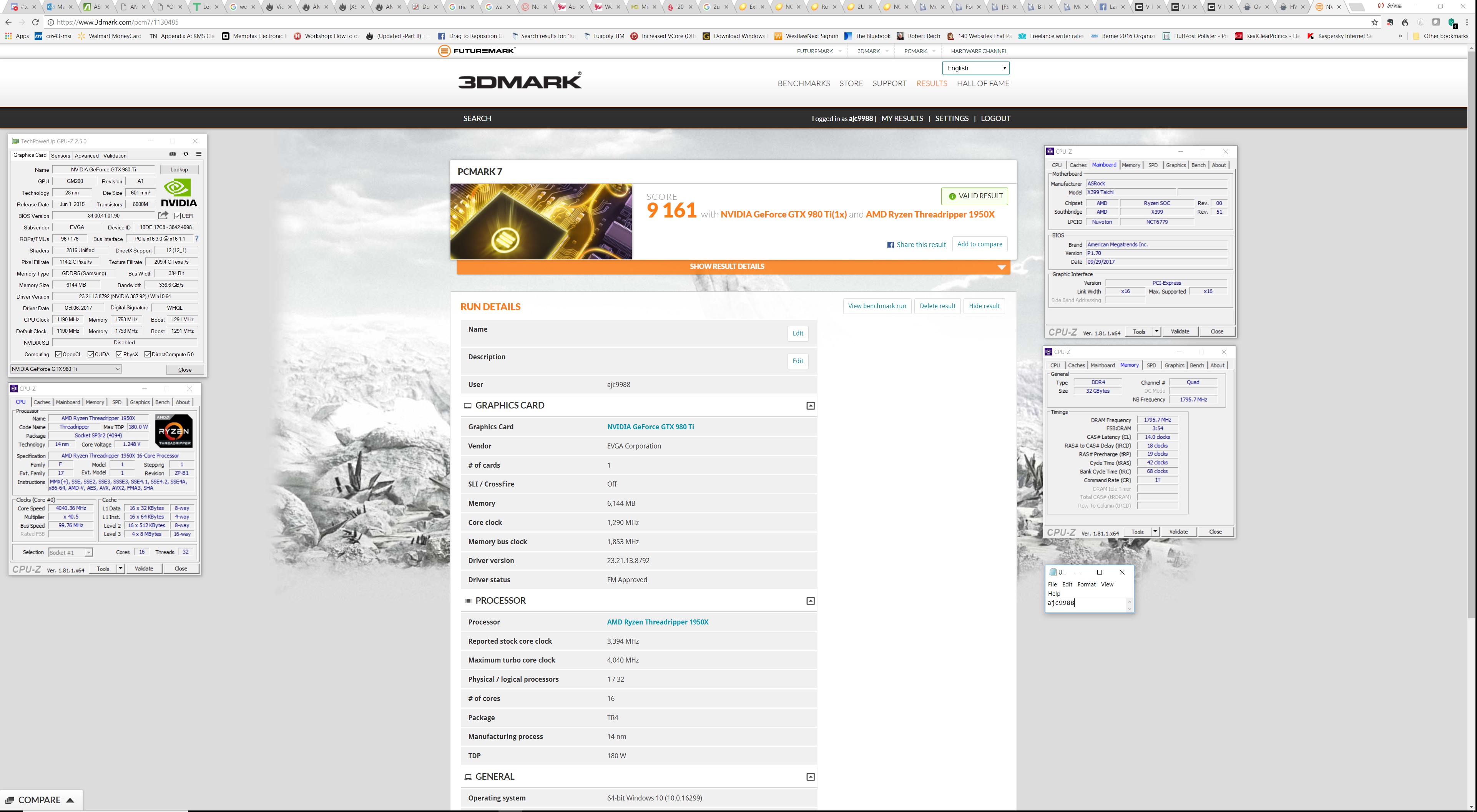Click the 3DMARK logo
The width and height of the screenshot is (1477, 812).
click(x=520, y=80)
